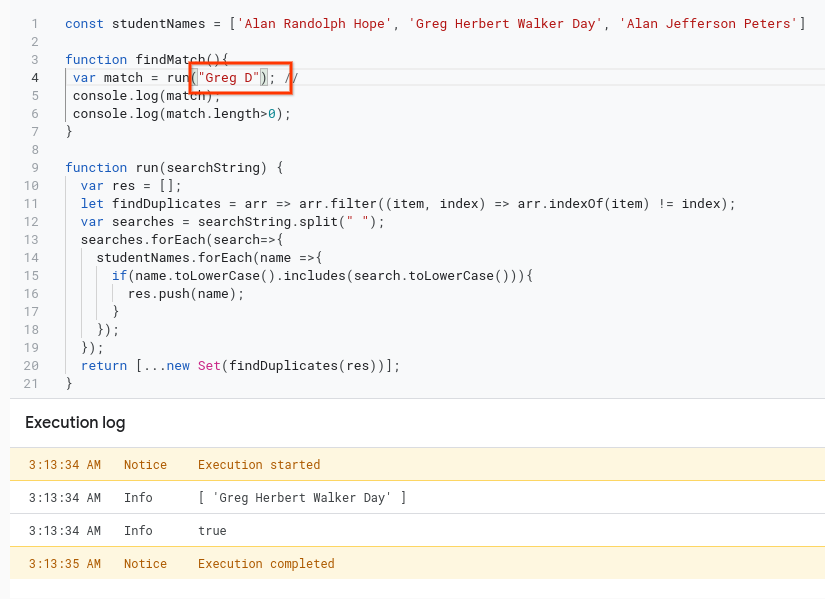Click 'var res = []' on line 10
The height and width of the screenshot is (599, 825).
coord(127,186)
